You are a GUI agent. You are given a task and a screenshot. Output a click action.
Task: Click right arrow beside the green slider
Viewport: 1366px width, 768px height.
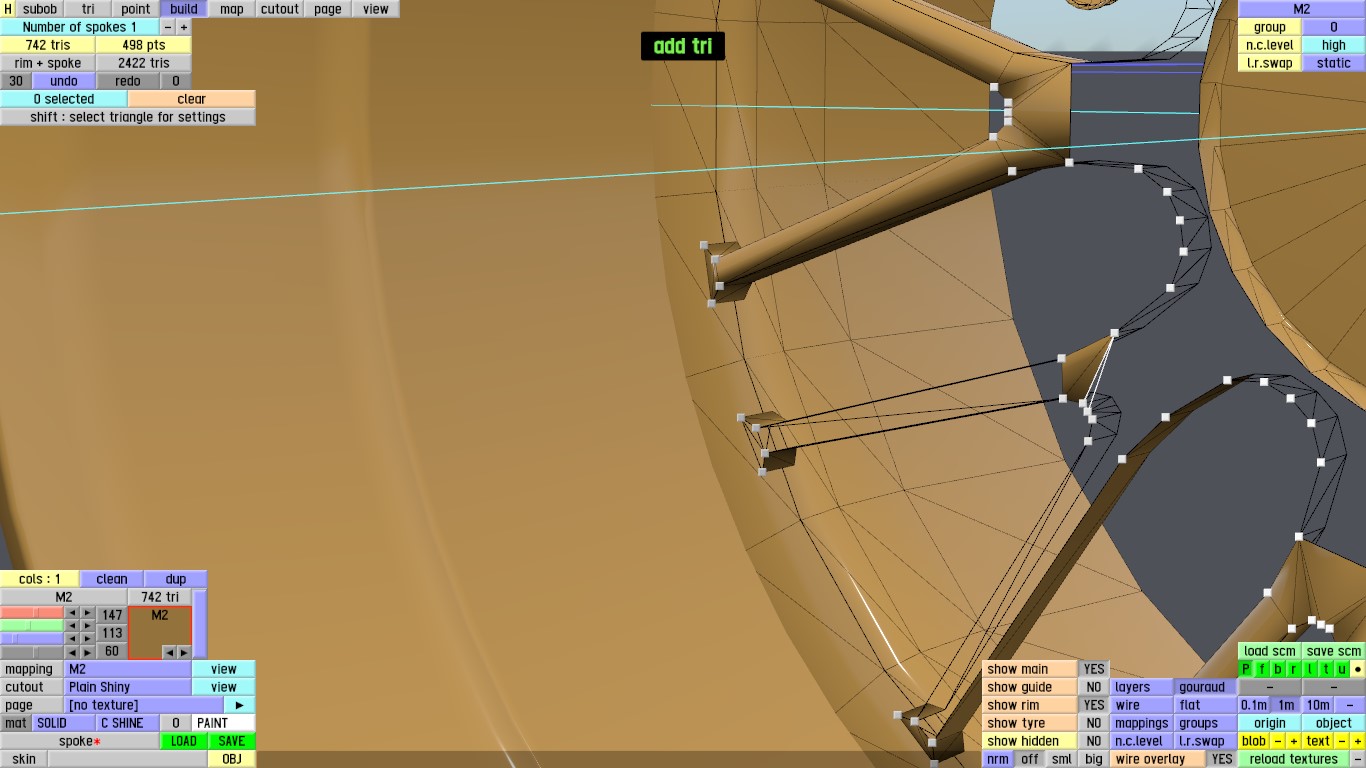(x=87, y=626)
